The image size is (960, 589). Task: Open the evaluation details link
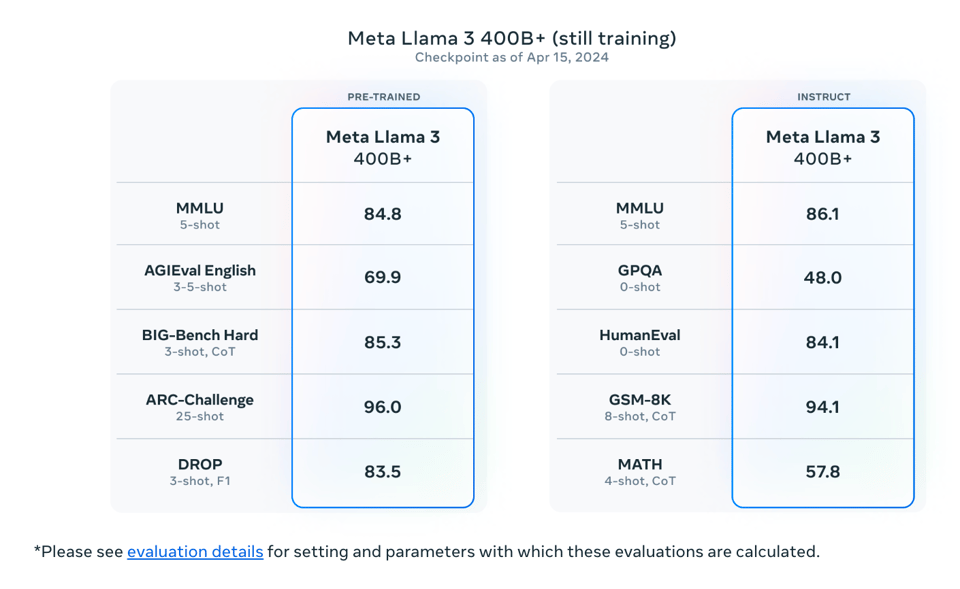tap(195, 552)
